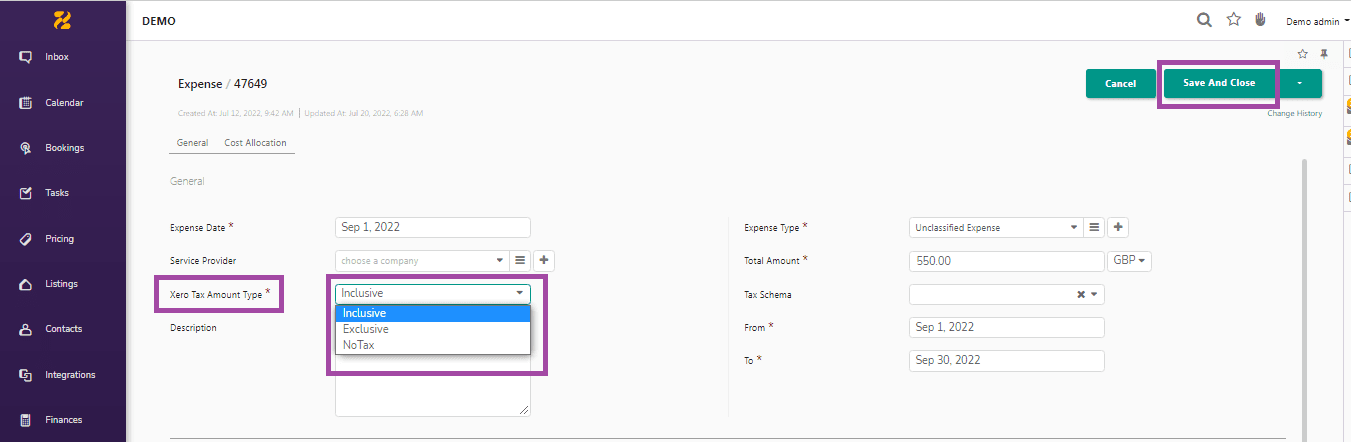Select Exclusive tax option

pos(432,329)
